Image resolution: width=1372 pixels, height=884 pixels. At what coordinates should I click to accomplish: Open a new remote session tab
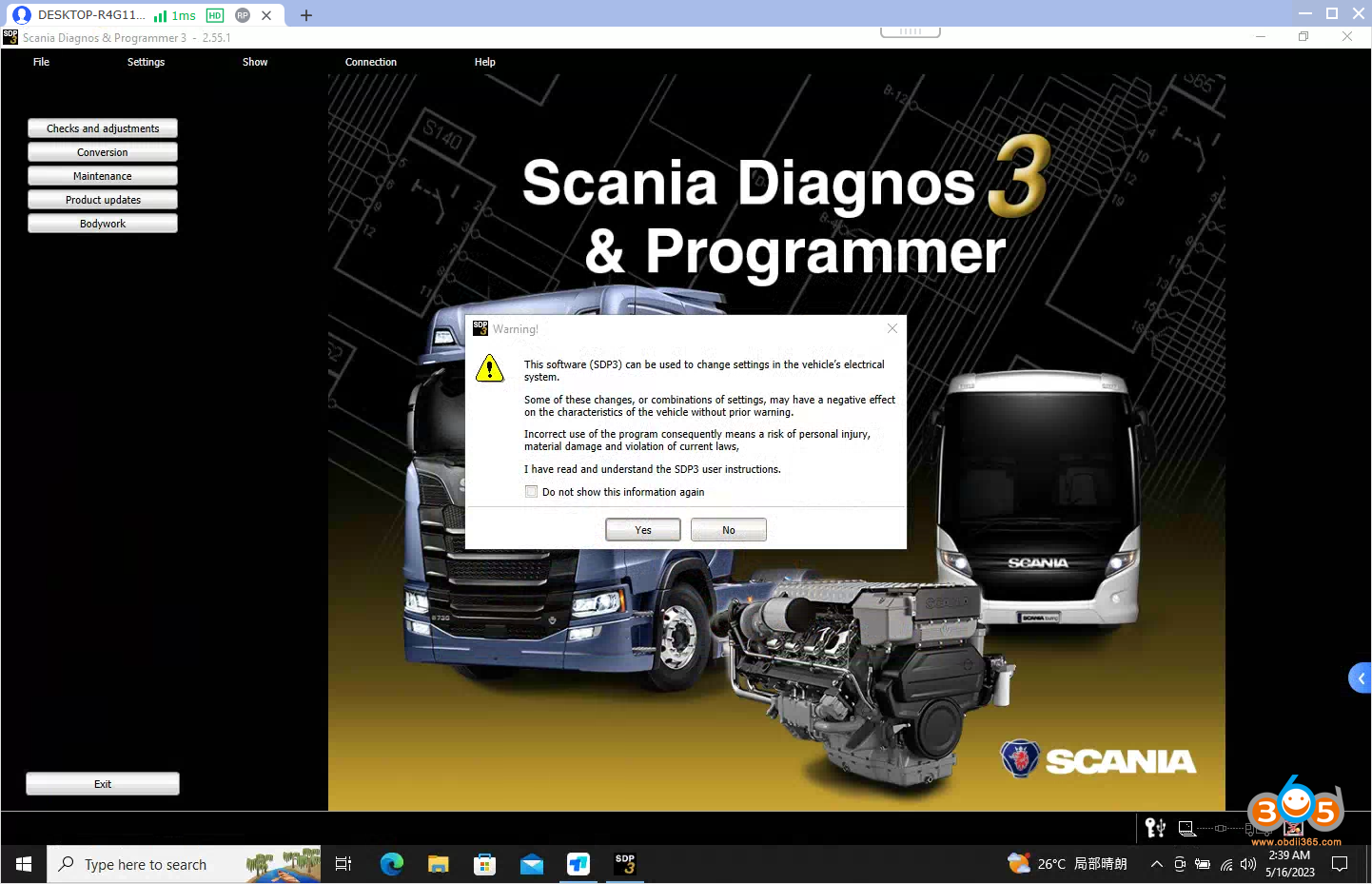click(306, 15)
